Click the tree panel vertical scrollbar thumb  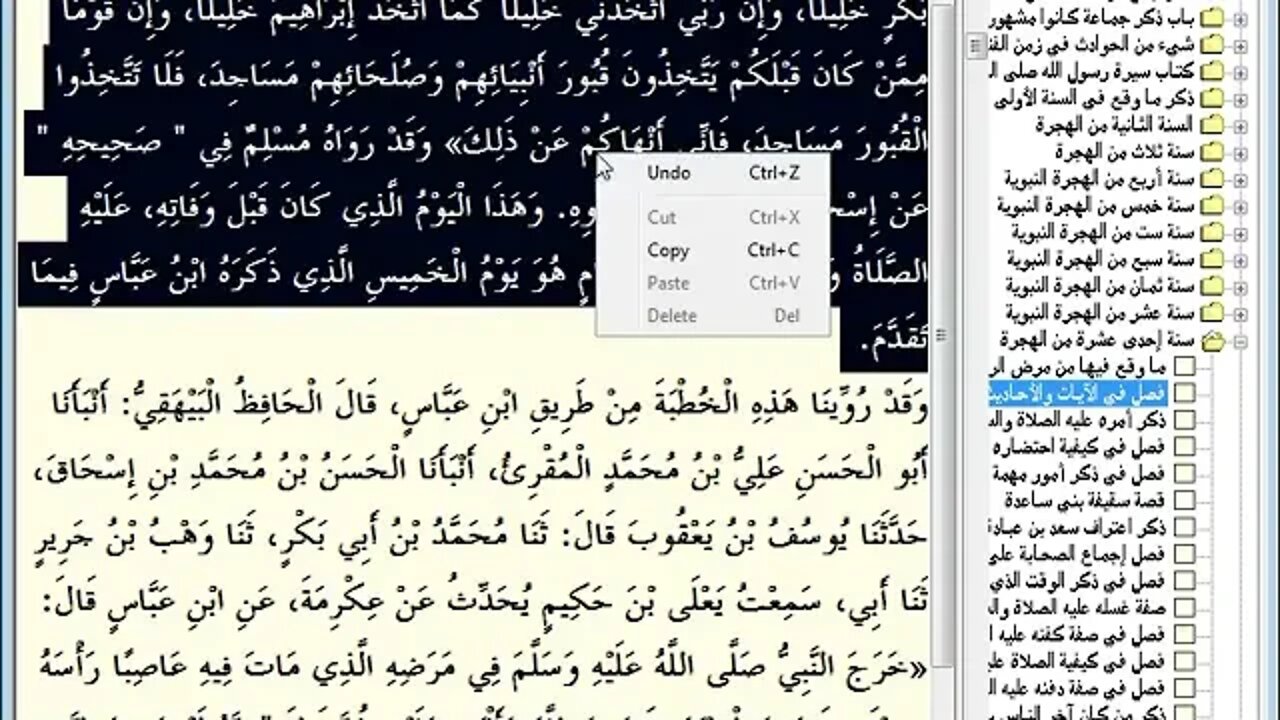click(976, 45)
